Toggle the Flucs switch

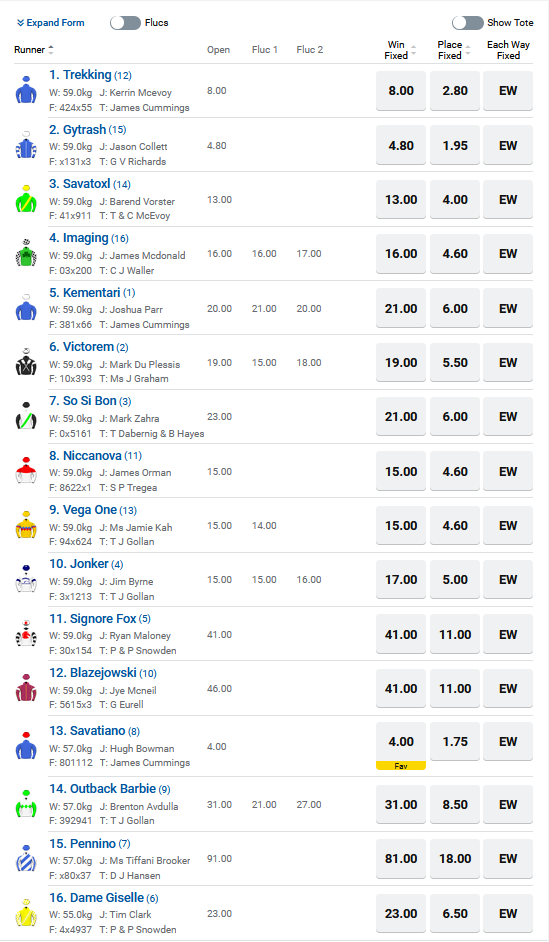click(125, 23)
